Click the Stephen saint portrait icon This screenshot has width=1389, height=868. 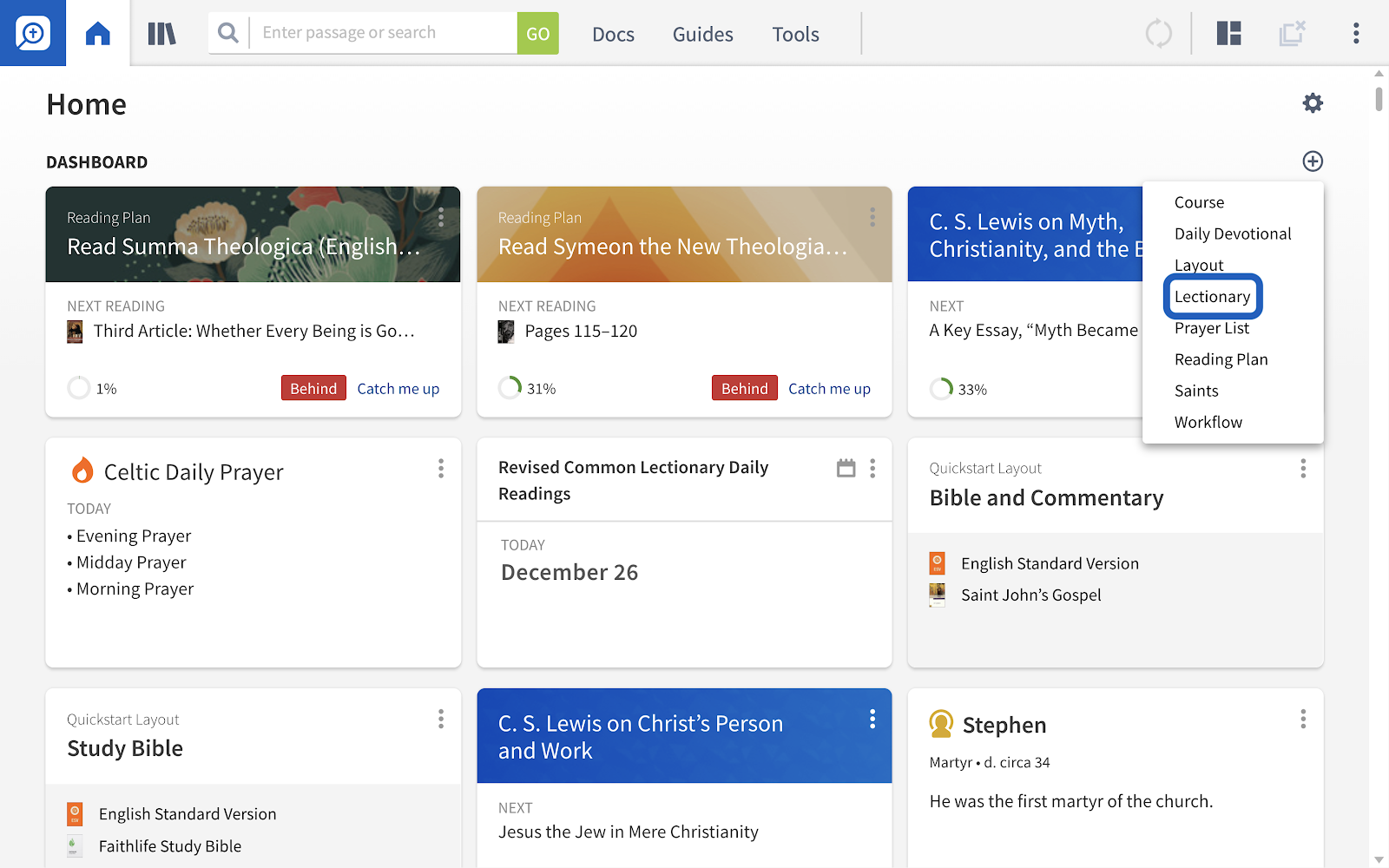pyautogui.click(x=941, y=724)
